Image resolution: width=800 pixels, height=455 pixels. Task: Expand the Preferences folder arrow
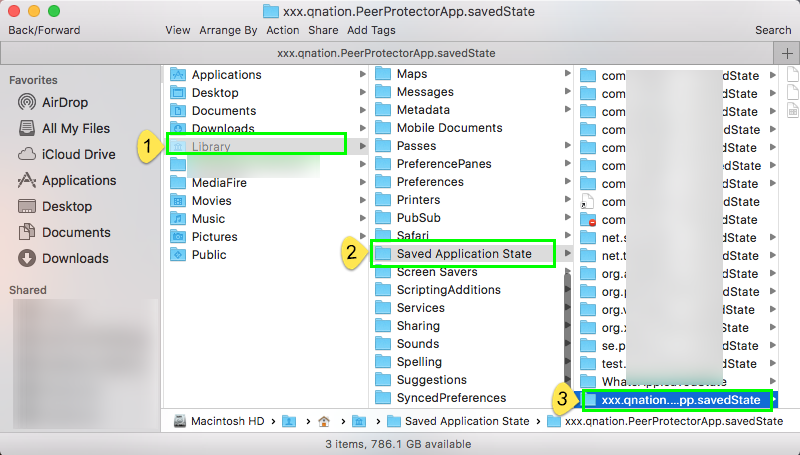pos(567,182)
